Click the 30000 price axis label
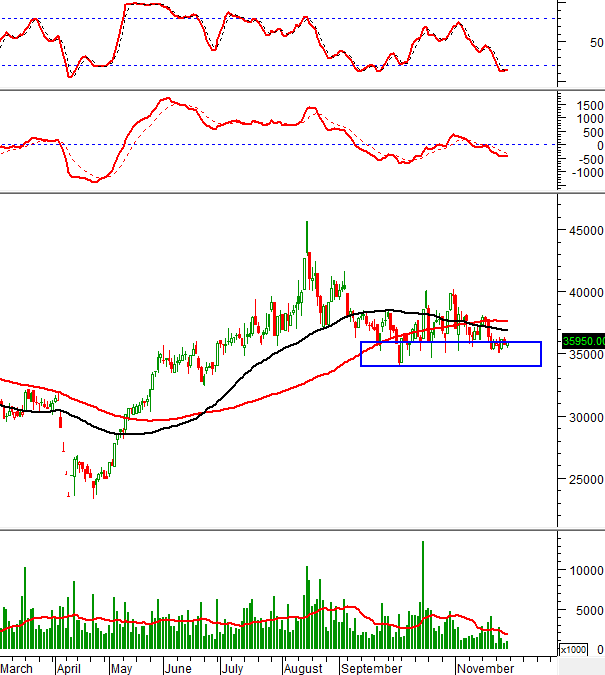605x675 pixels. point(580,417)
